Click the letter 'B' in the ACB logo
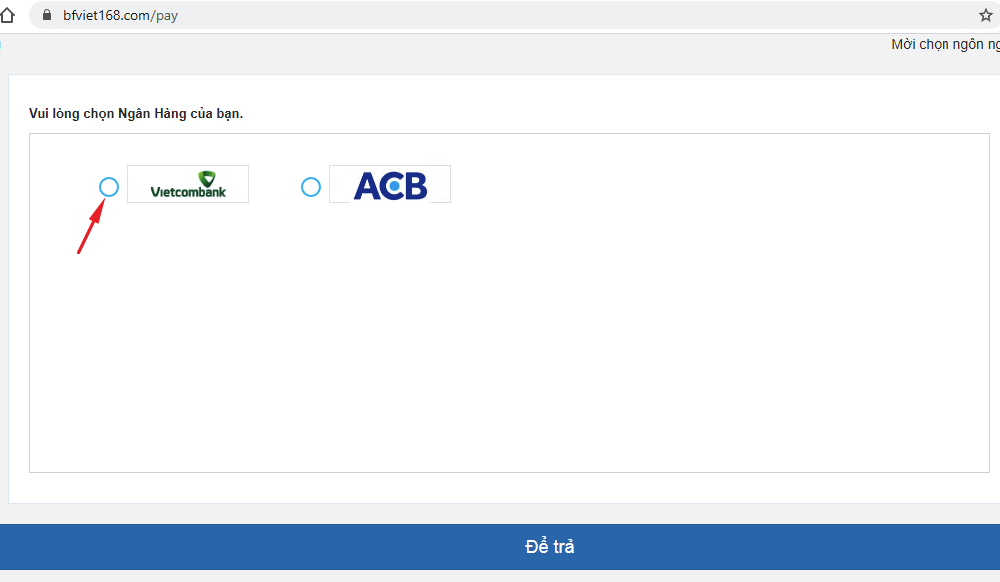 click(415, 186)
